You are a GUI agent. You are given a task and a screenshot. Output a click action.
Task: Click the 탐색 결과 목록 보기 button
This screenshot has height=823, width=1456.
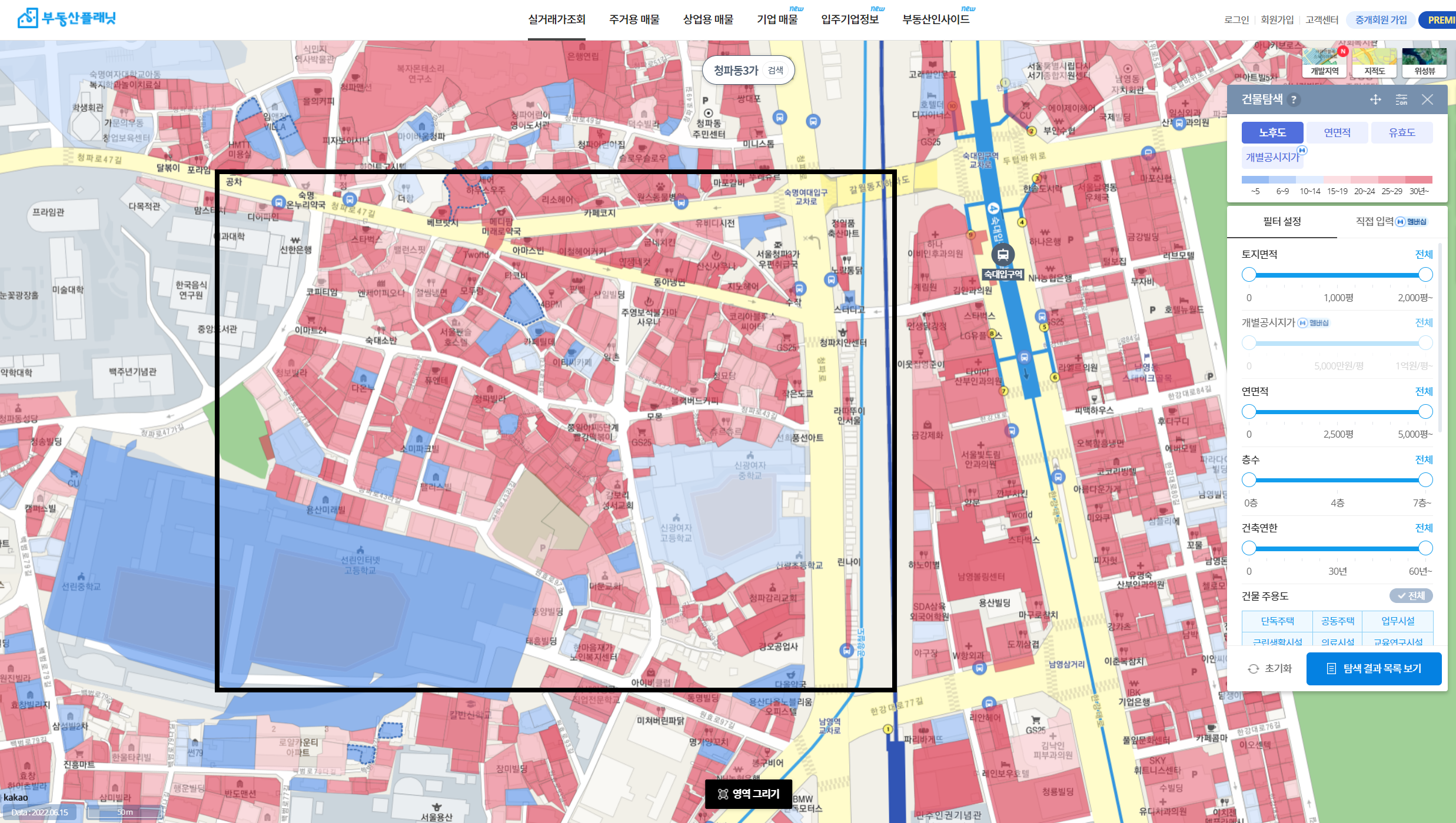[x=1374, y=669]
